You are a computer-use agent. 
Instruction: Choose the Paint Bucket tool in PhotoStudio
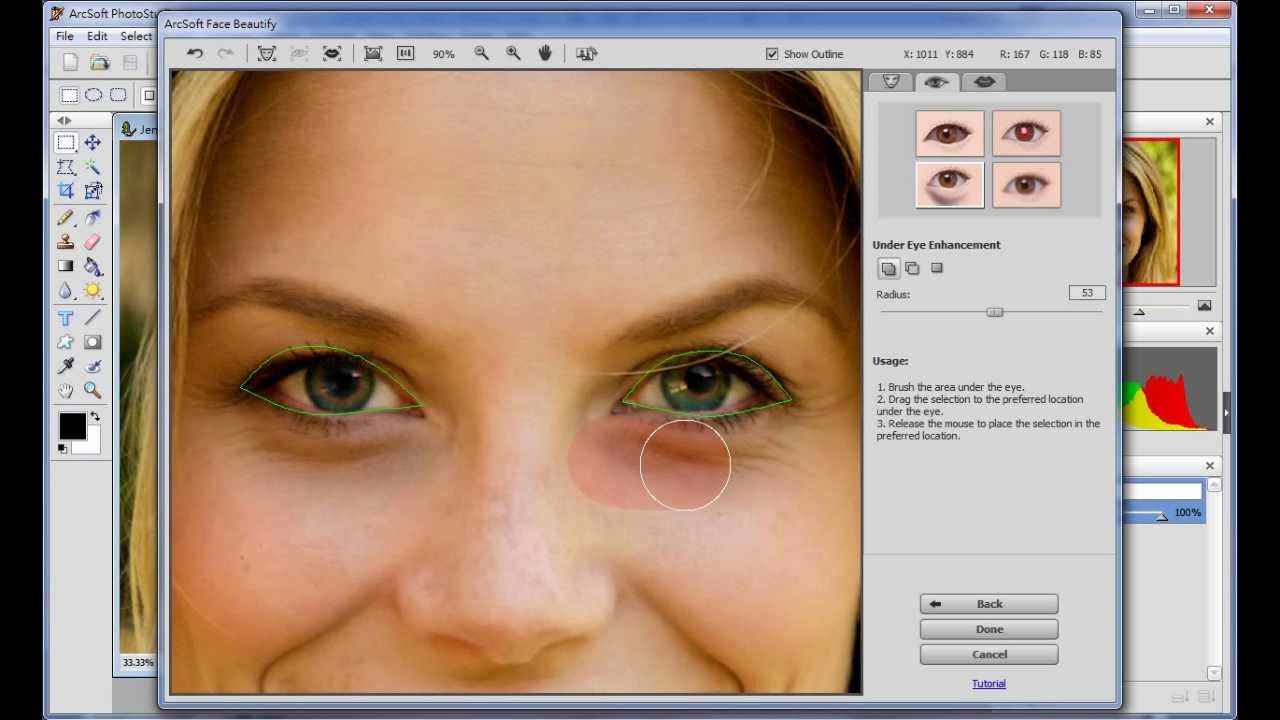[92, 267]
